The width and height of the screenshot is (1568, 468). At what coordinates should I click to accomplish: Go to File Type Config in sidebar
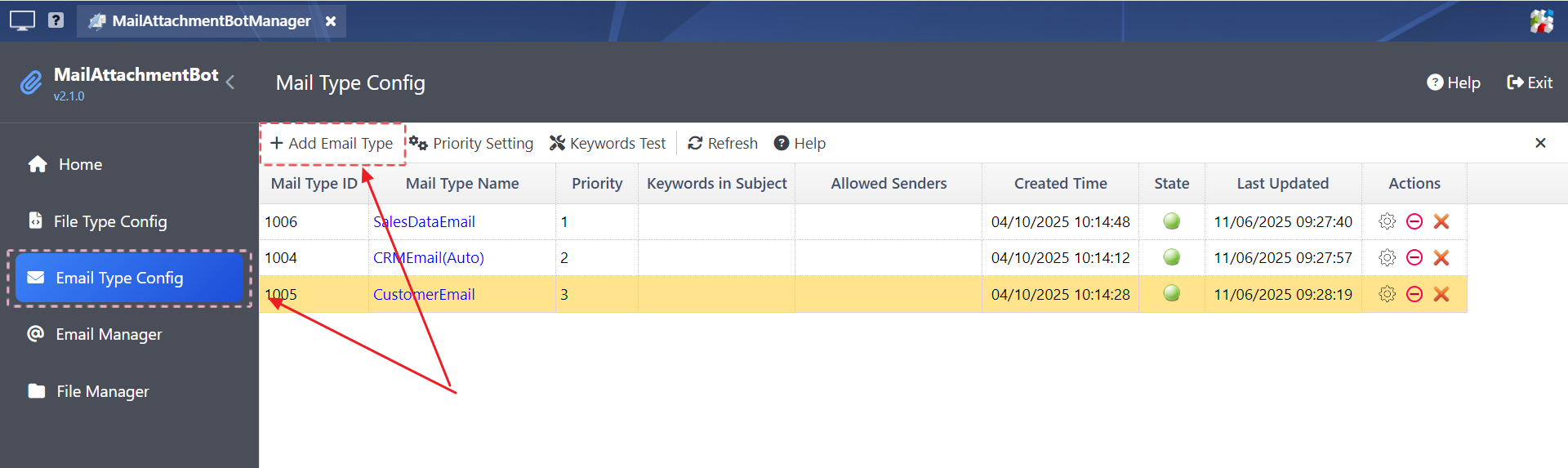point(109,221)
